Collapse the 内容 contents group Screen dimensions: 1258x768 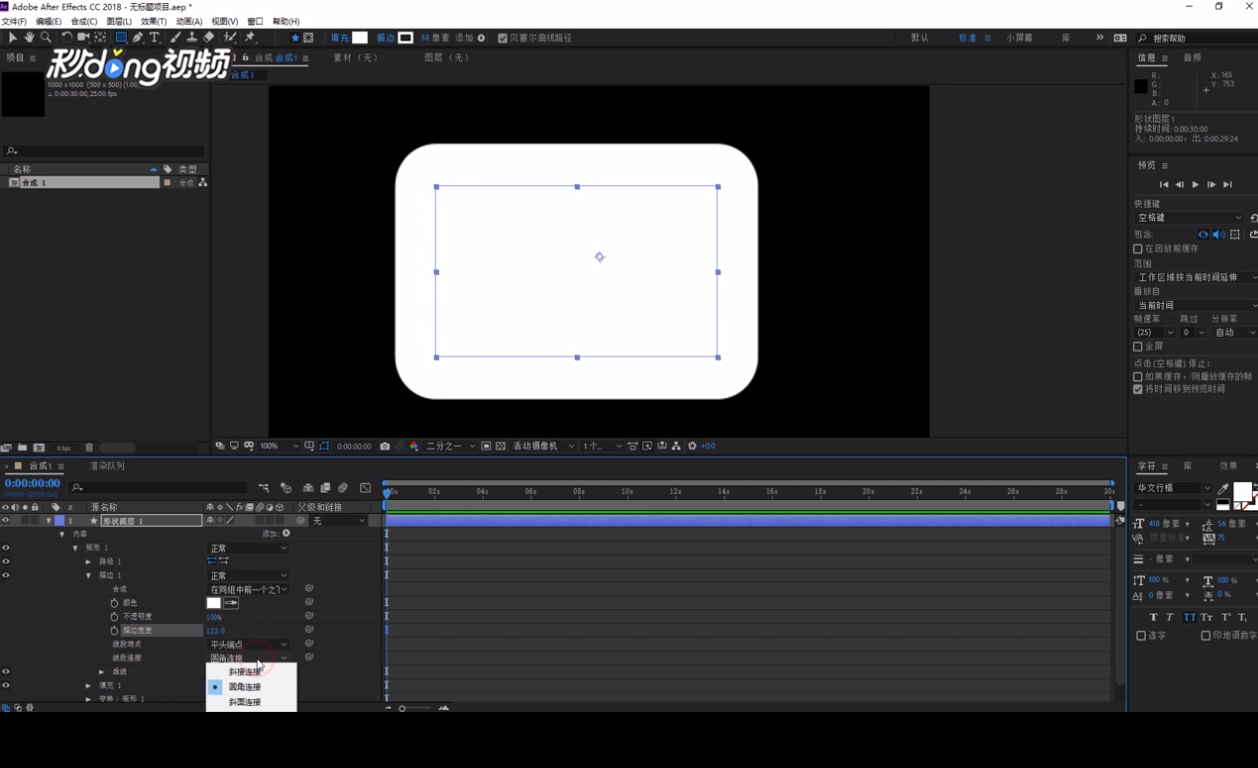coord(62,534)
